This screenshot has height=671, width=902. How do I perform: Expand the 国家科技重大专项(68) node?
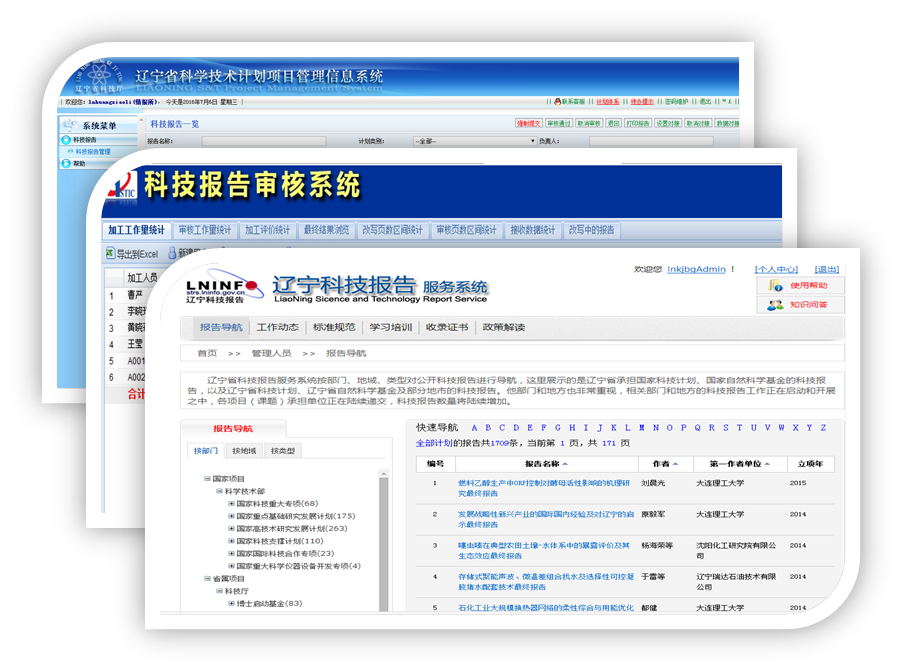tap(231, 504)
